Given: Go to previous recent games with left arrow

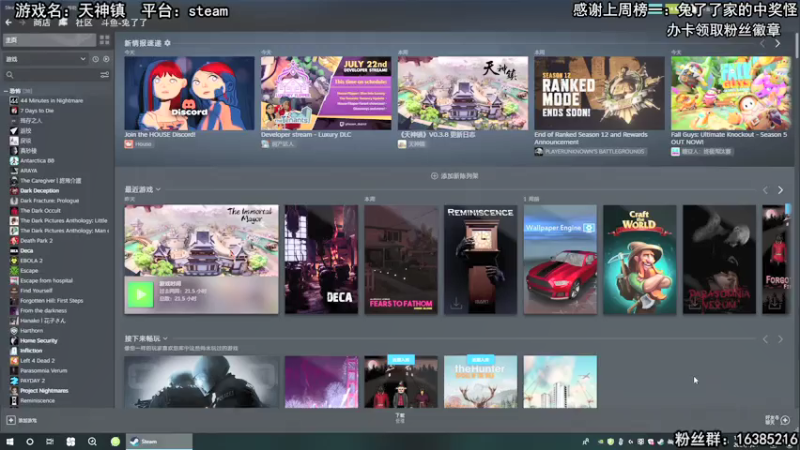Looking at the screenshot, I should click(x=765, y=190).
